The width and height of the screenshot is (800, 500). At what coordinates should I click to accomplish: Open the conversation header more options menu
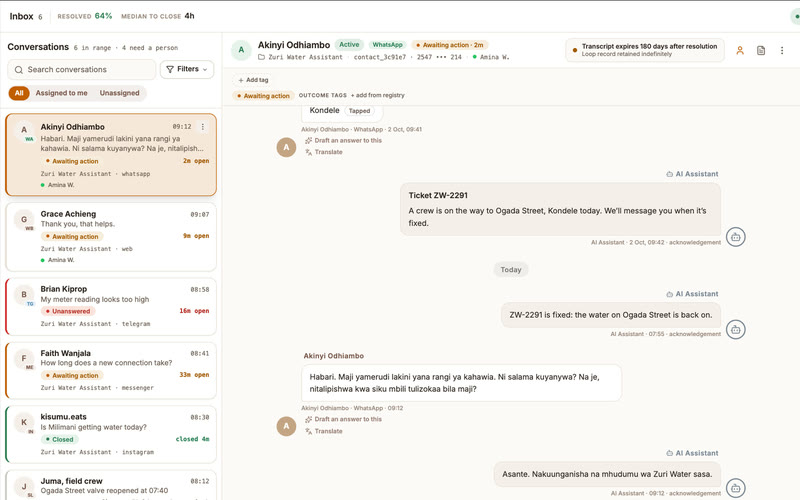[x=782, y=51]
